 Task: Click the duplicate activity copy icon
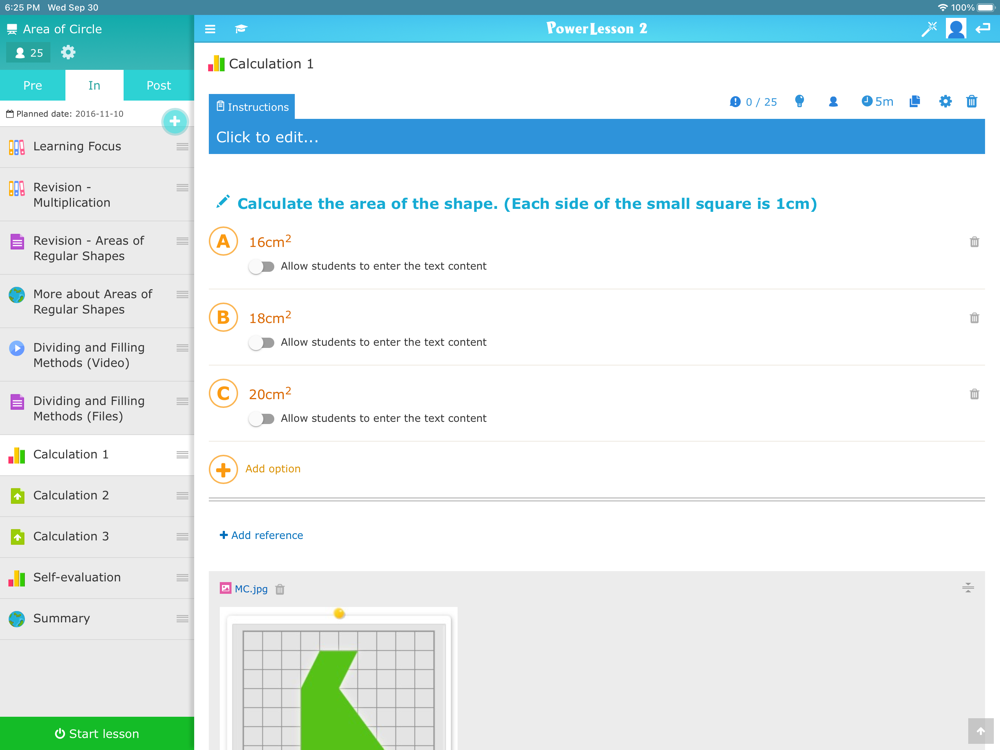915,101
